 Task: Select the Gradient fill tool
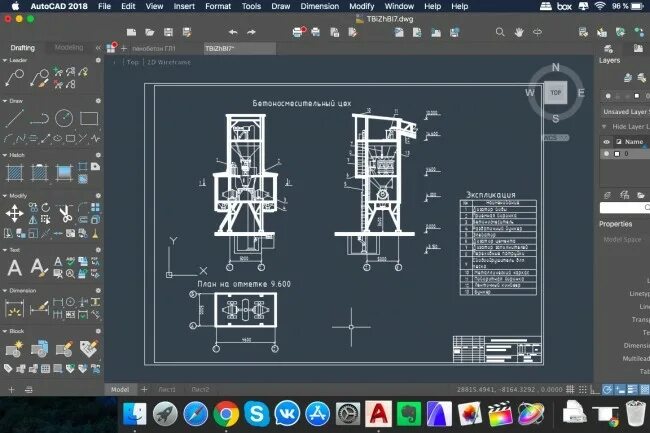[64, 173]
